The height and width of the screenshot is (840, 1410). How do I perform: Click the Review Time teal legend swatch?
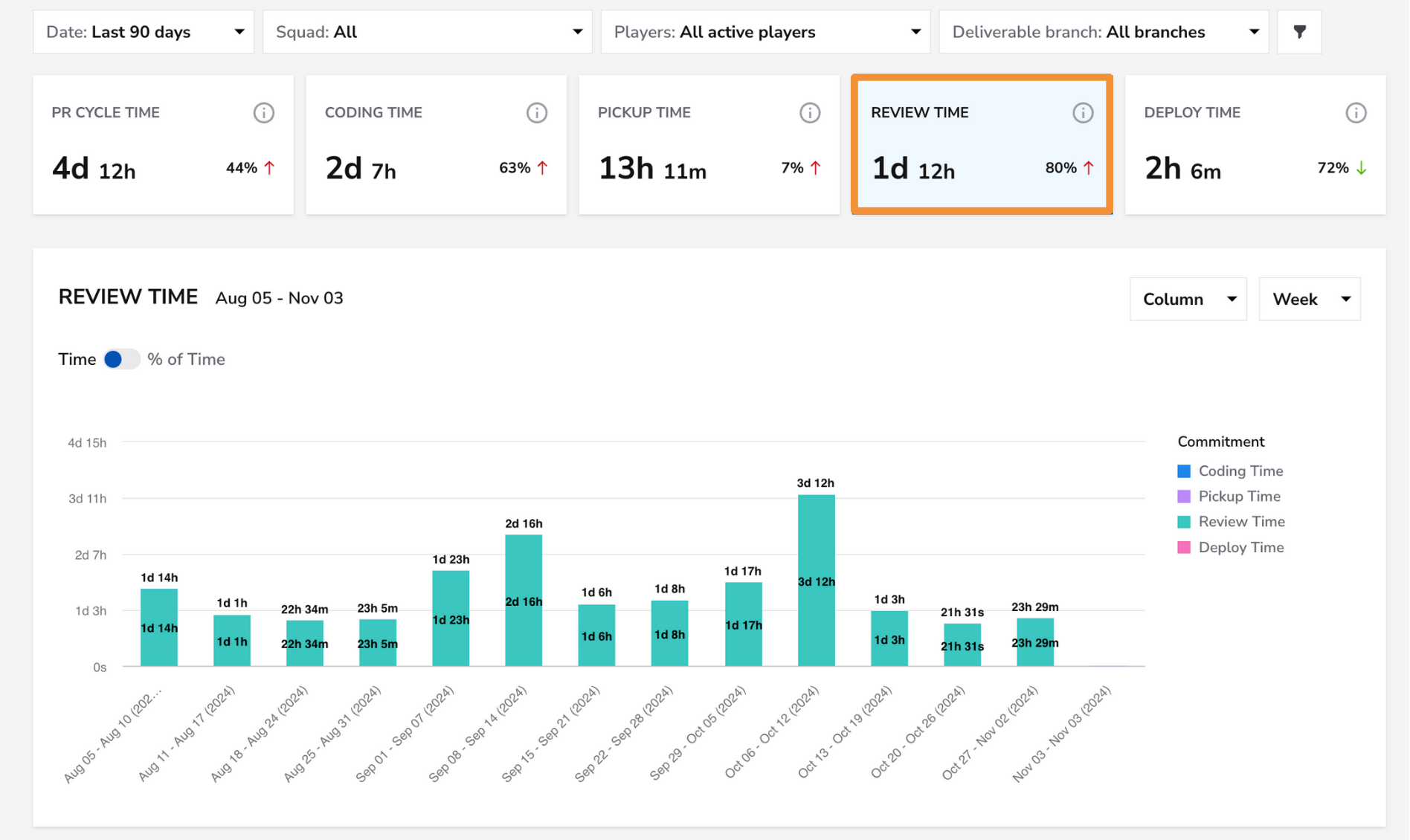coord(1184,522)
